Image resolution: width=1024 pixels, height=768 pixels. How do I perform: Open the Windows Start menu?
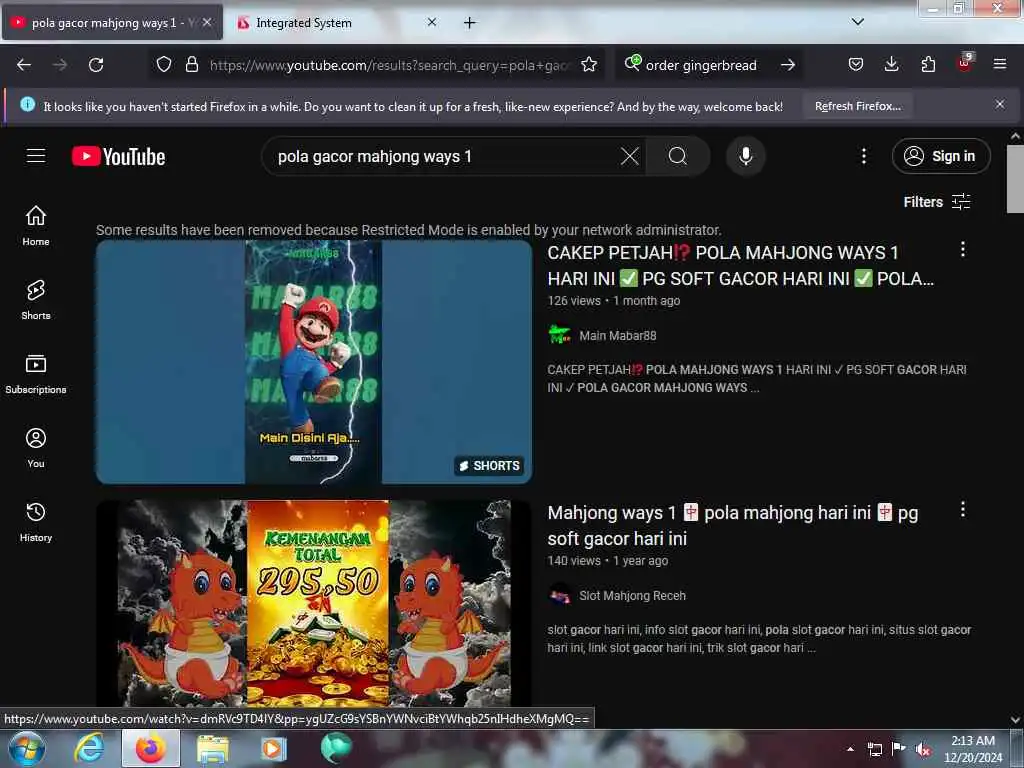[x=27, y=748]
